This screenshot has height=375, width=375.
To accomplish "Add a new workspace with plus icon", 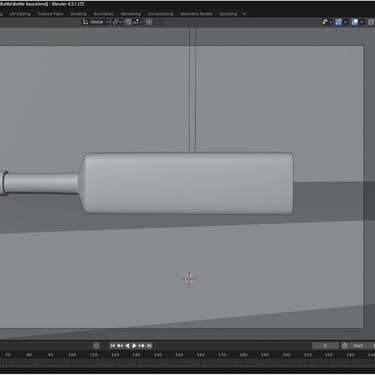I will coord(244,14).
